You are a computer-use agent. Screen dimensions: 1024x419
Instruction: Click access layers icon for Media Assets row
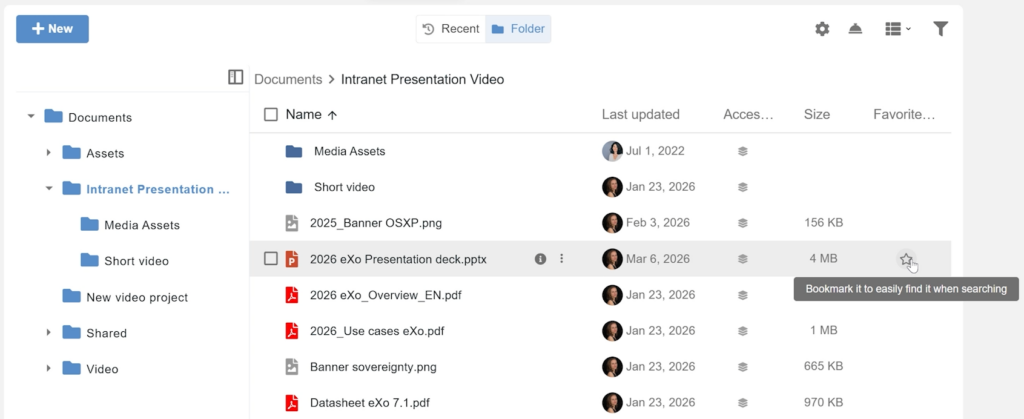click(x=743, y=152)
